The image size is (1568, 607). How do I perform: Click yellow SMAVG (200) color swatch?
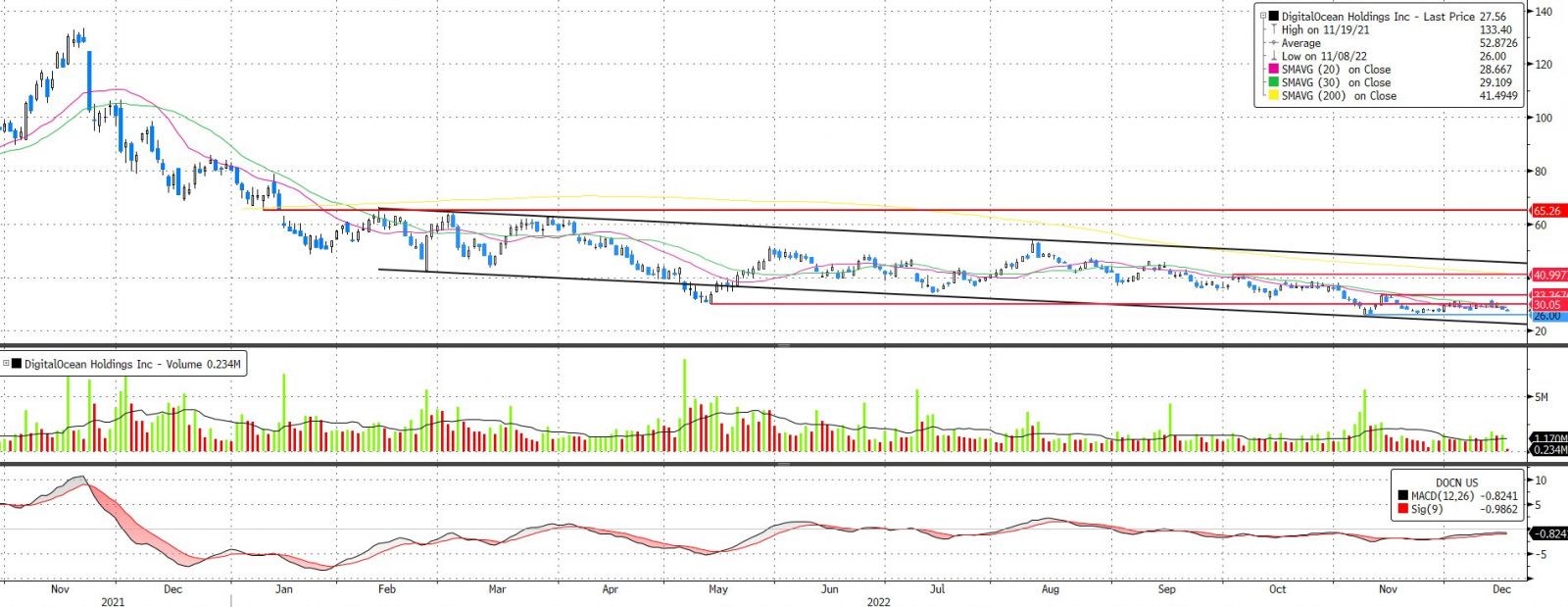(x=1273, y=96)
